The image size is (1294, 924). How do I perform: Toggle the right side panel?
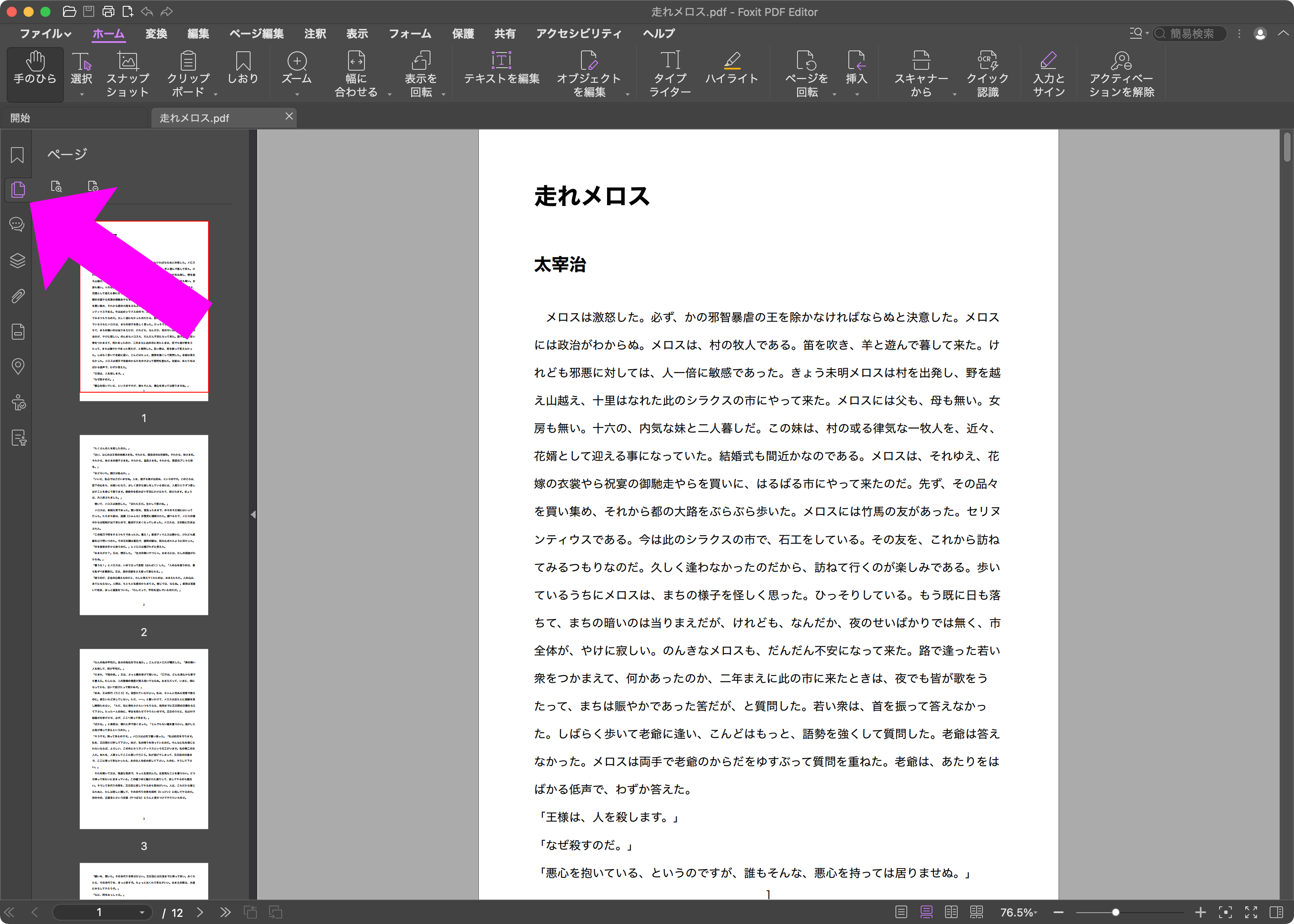[x=1276, y=912]
